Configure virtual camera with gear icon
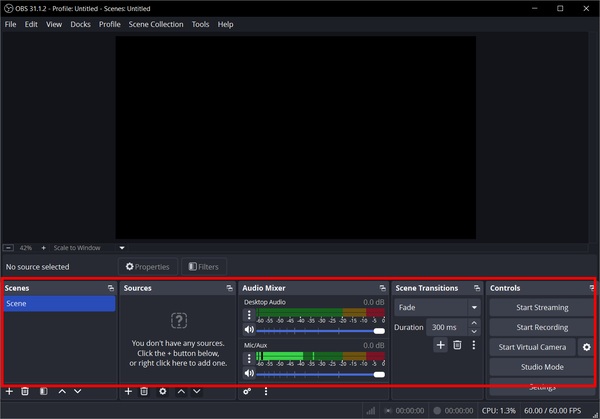 tap(587, 347)
